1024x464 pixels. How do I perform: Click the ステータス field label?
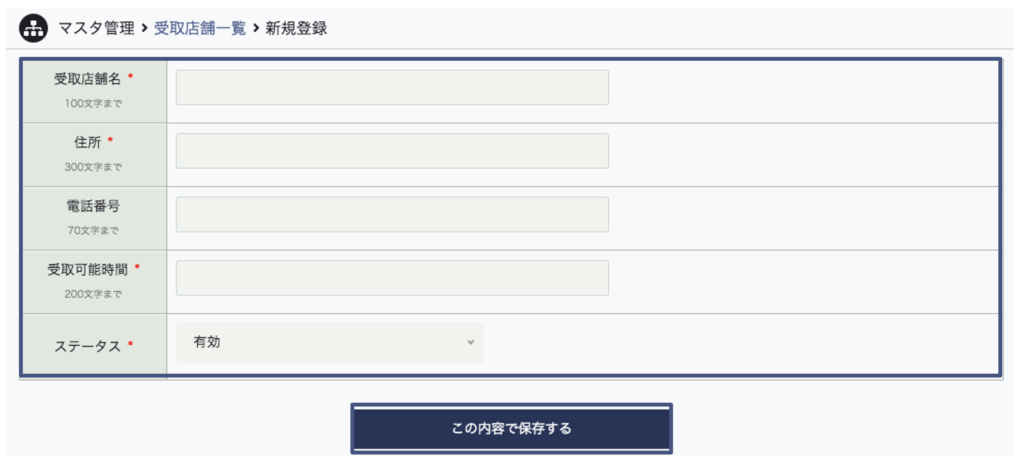coord(87,346)
